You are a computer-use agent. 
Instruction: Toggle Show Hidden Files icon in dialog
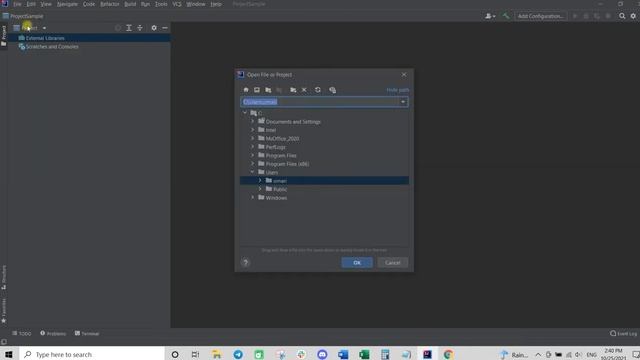pyautogui.click(x=332, y=90)
